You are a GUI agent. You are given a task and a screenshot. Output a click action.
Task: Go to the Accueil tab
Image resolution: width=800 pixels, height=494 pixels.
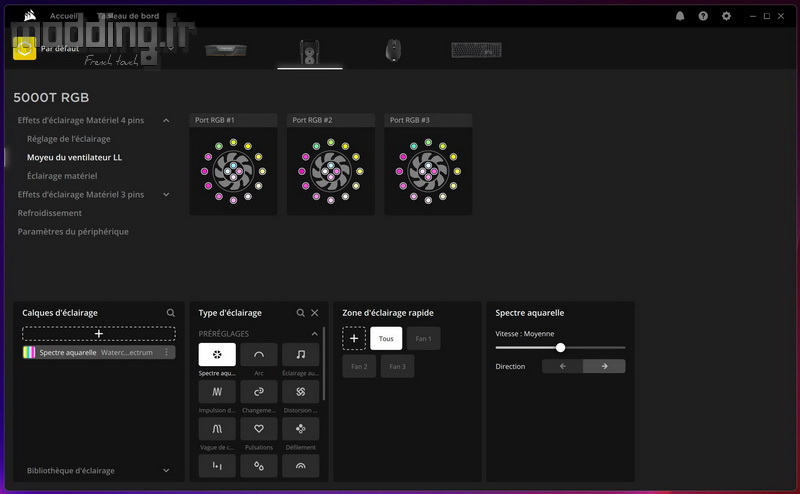pos(64,16)
